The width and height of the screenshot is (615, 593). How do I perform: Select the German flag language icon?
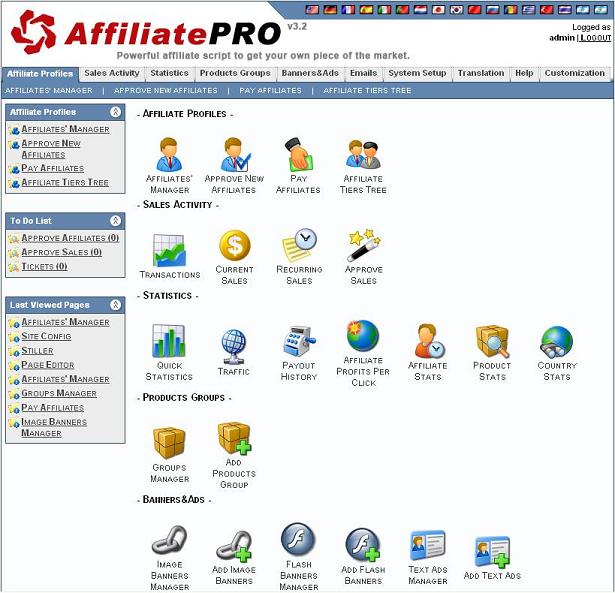330,9
